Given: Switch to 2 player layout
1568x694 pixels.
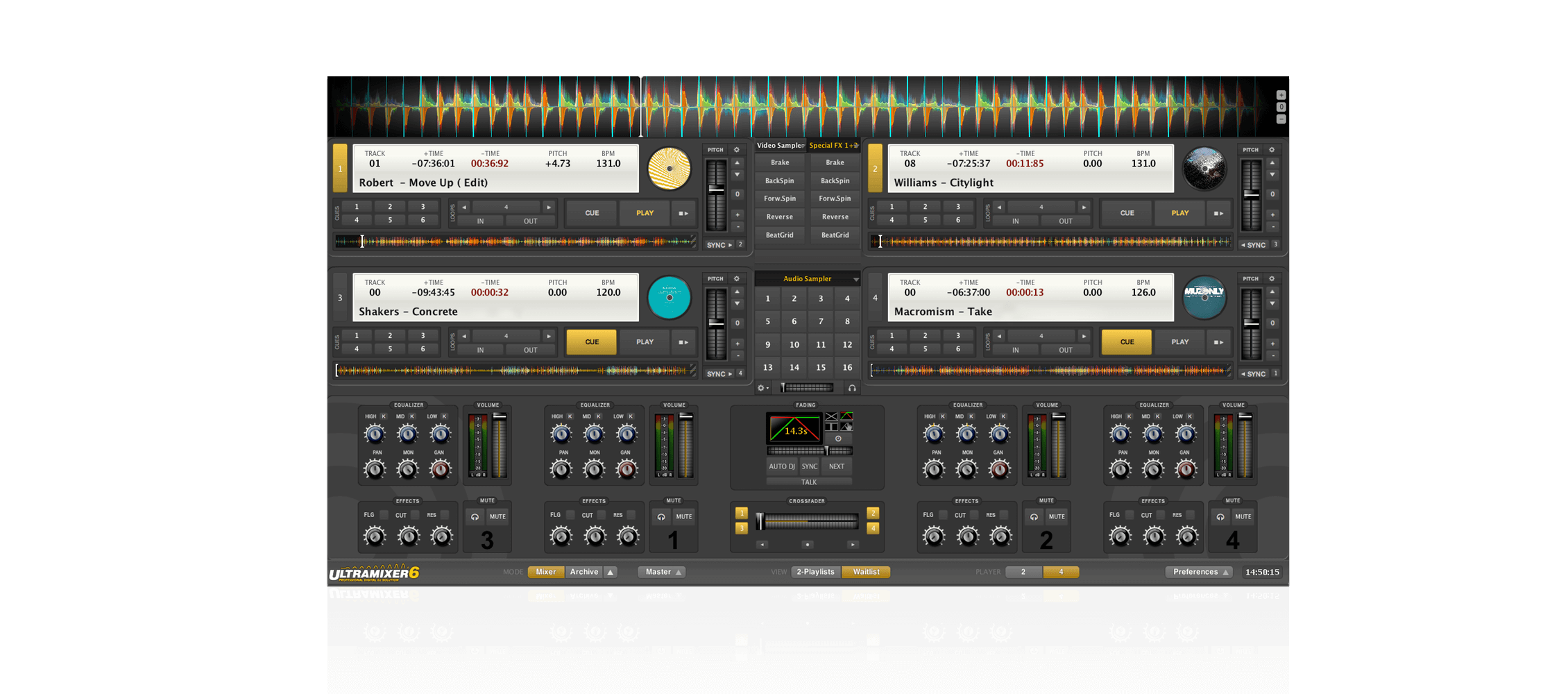Looking at the screenshot, I should pyautogui.click(x=1023, y=573).
